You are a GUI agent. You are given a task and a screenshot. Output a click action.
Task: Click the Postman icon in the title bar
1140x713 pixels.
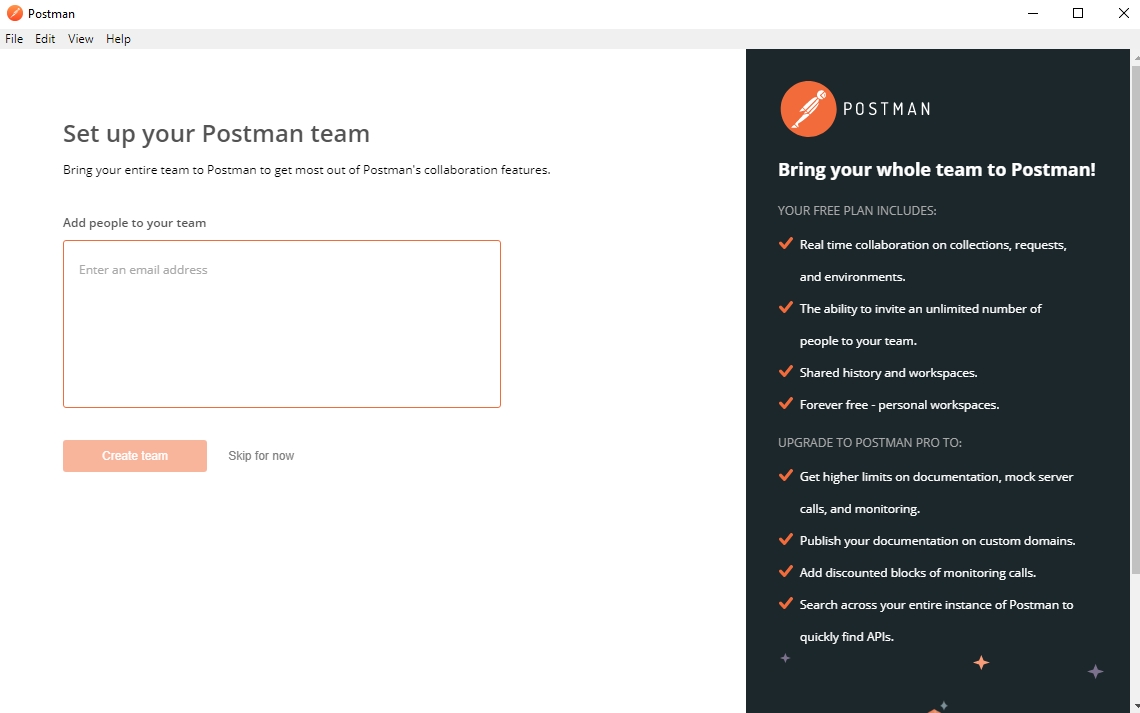(x=15, y=13)
